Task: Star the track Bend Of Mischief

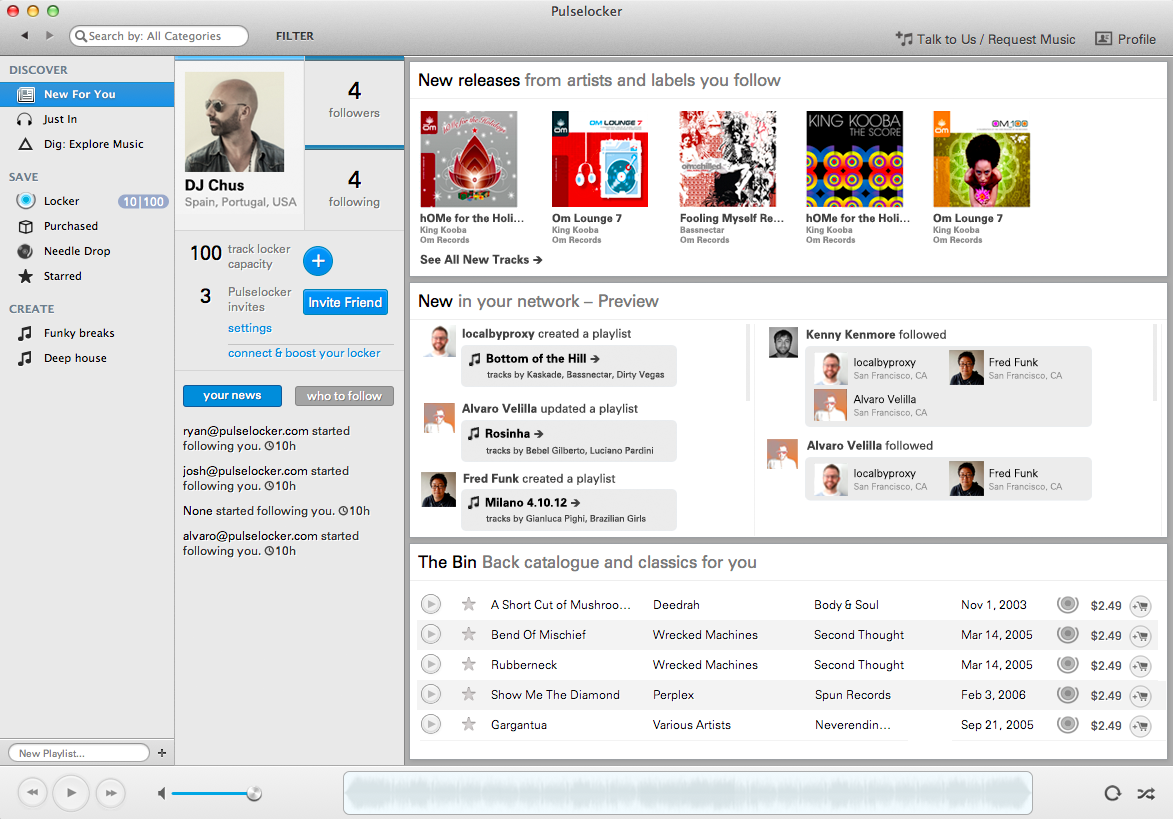Action: tap(468, 634)
